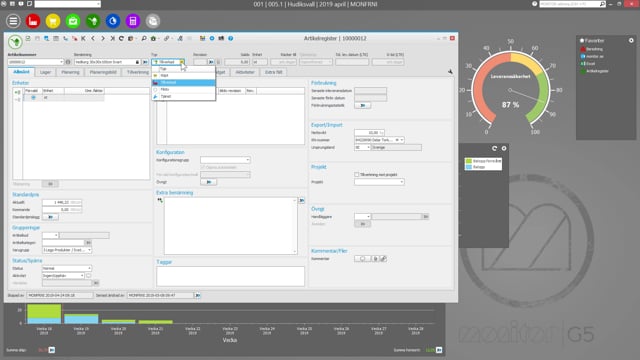
Task: Click into the Taggar field
Action: tap(231, 276)
